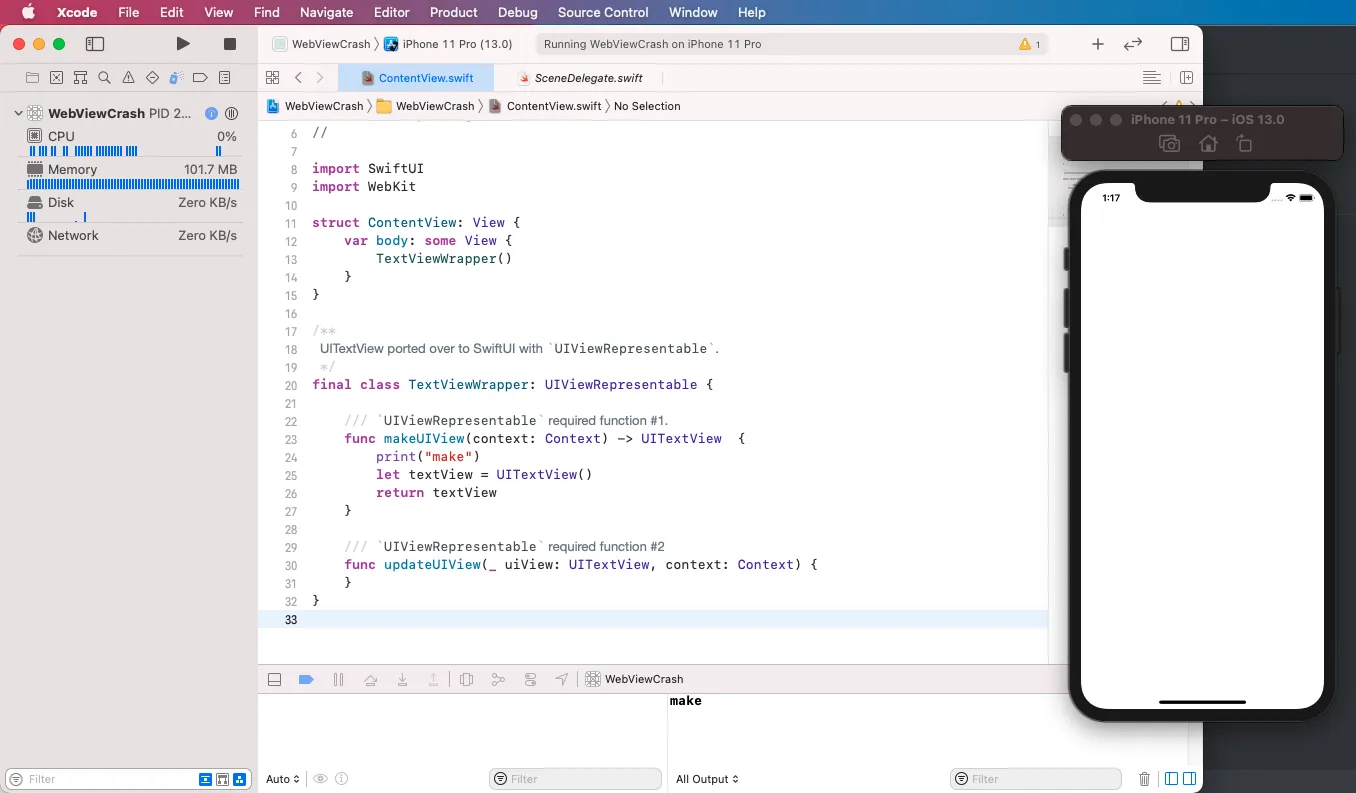Open the Product menu
This screenshot has height=793, width=1356.
(454, 12)
